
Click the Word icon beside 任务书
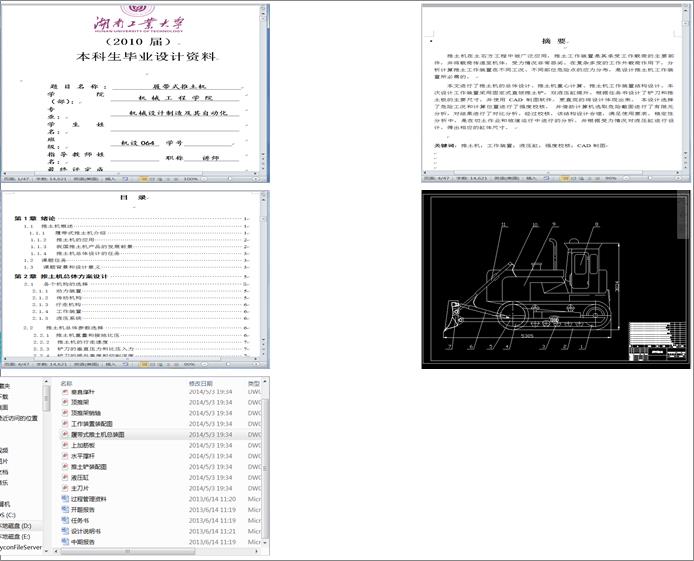tap(65, 520)
